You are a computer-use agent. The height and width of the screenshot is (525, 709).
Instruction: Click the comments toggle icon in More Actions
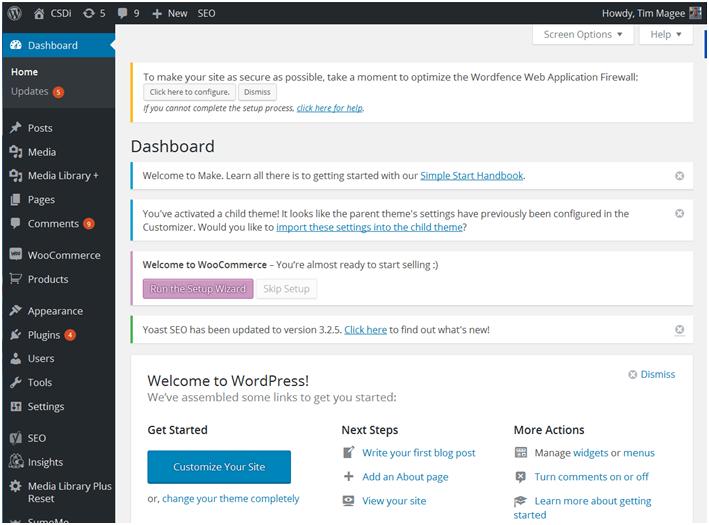click(x=521, y=477)
